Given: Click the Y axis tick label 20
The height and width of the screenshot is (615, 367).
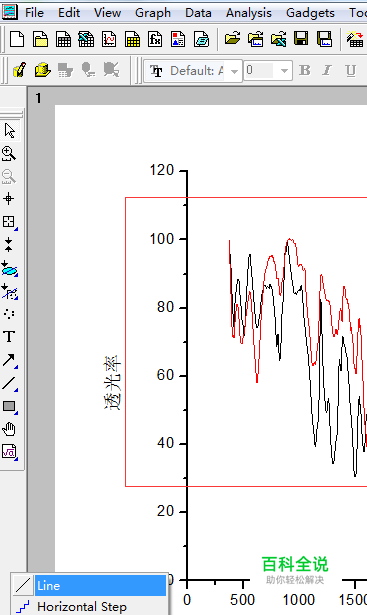Looking at the screenshot, I should 165,511.
